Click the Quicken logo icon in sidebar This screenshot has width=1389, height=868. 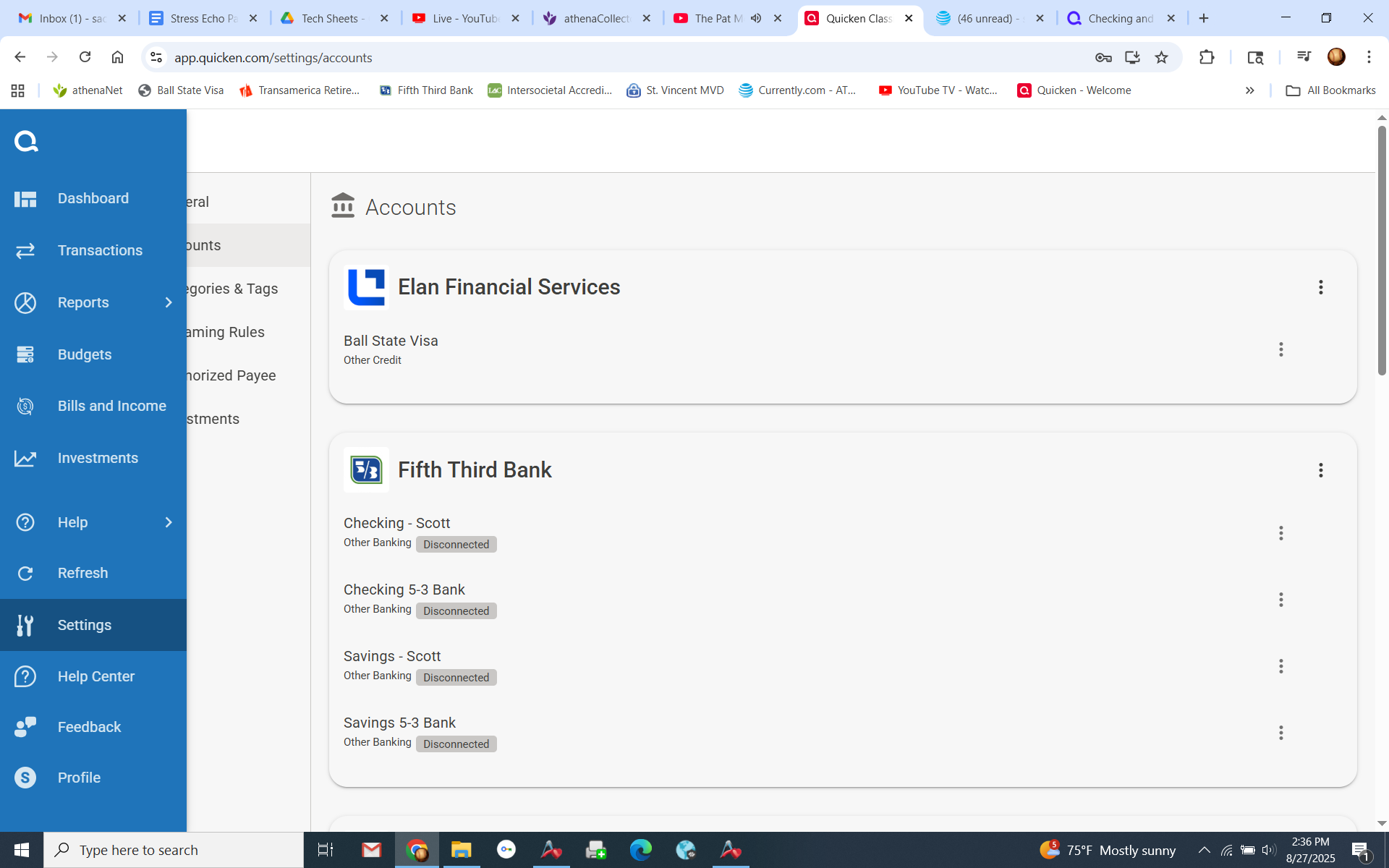[26, 141]
